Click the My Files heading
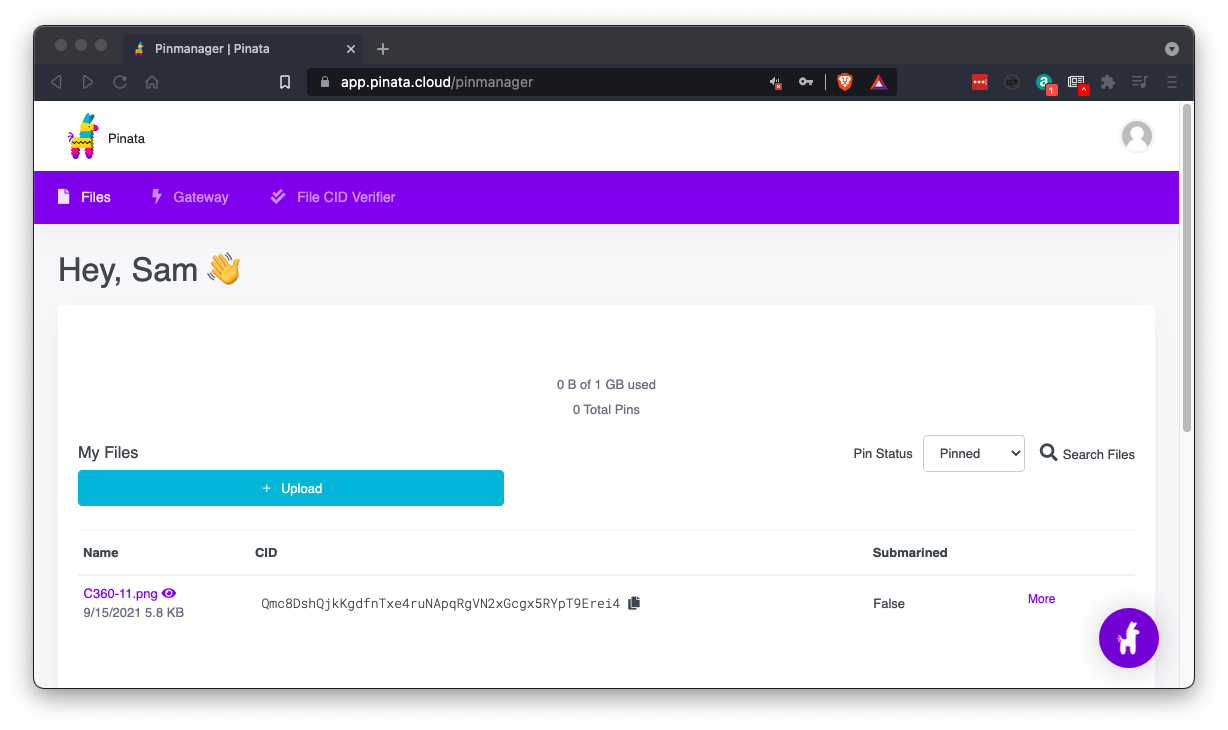1228x730 pixels. coord(108,452)
